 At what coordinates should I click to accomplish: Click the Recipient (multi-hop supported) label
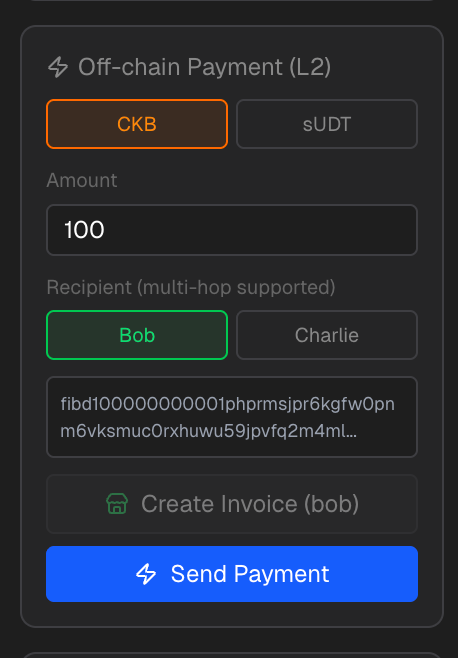pyautogui.click(x=191, y=287)
